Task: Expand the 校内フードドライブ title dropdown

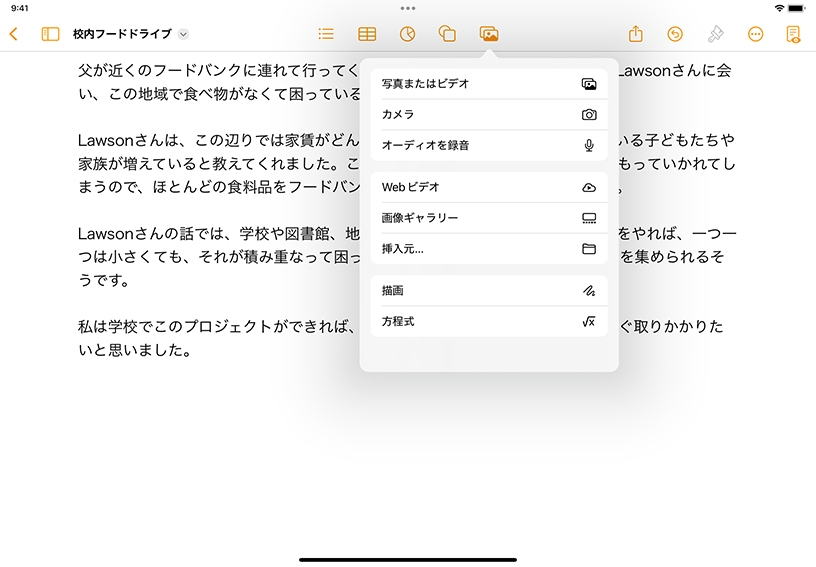Action: 183,34
